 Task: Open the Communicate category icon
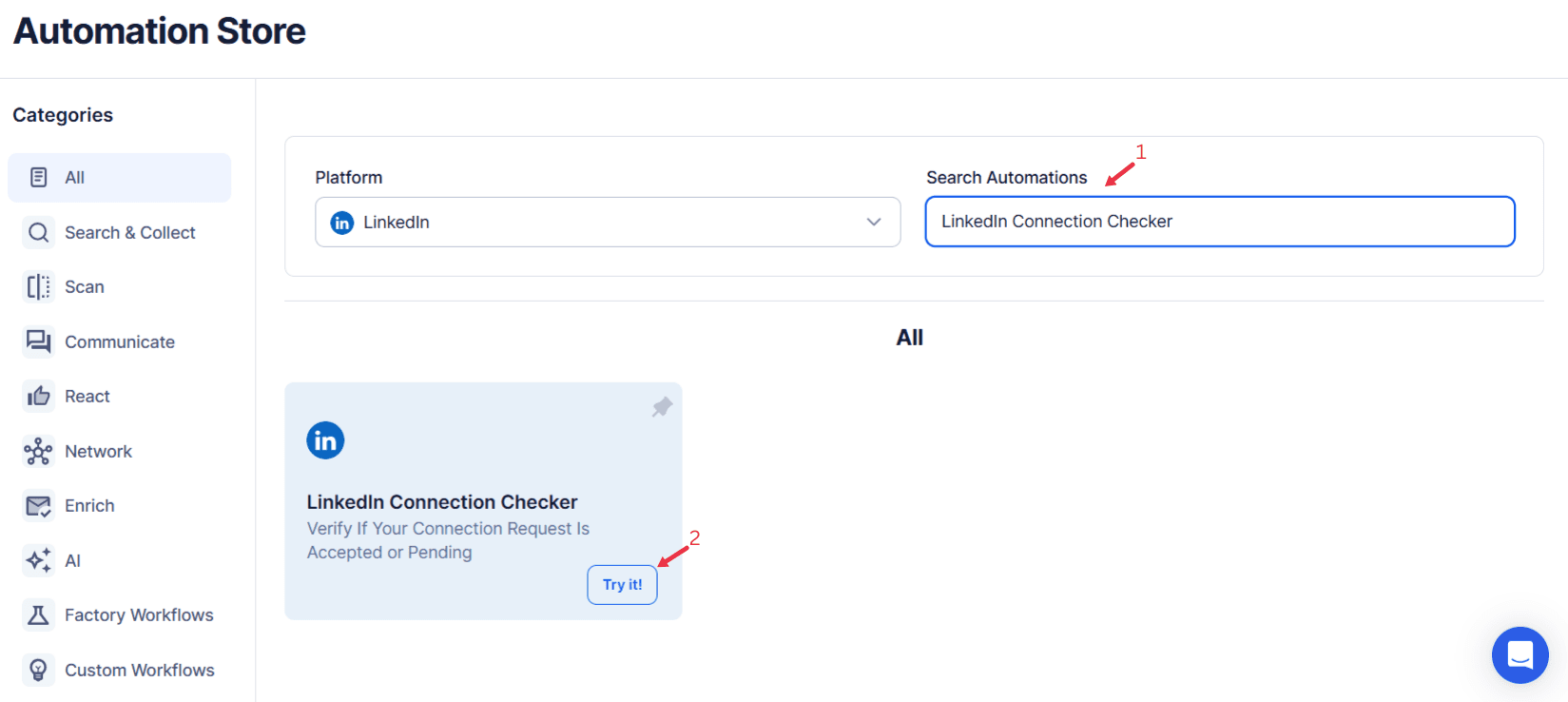coord(38,341)
